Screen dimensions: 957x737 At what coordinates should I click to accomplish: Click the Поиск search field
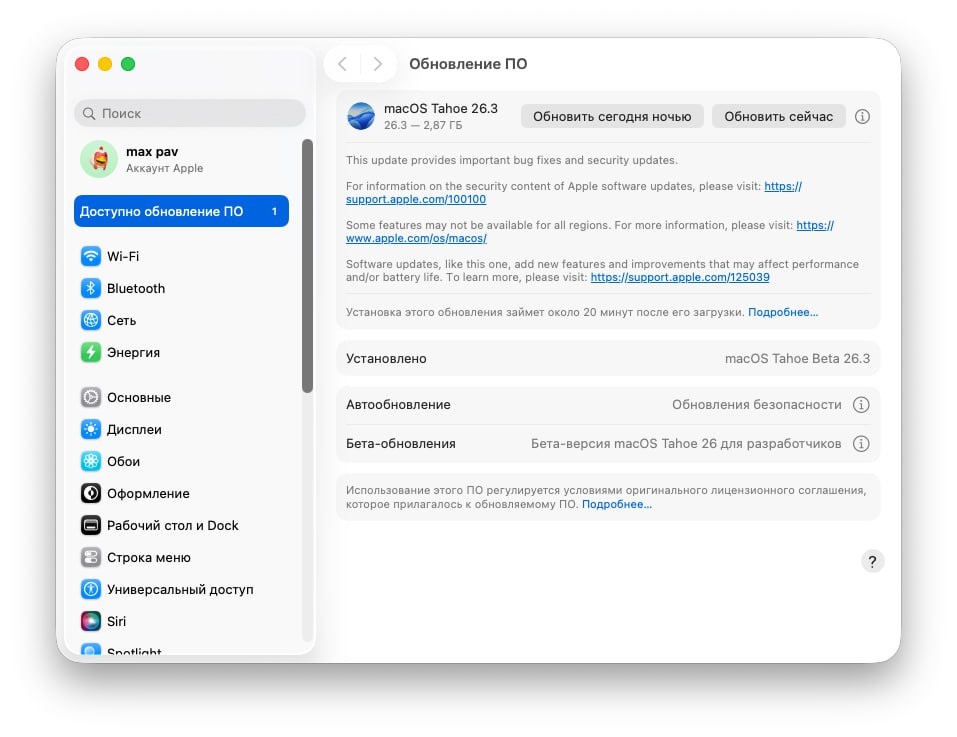click(190, 113)
